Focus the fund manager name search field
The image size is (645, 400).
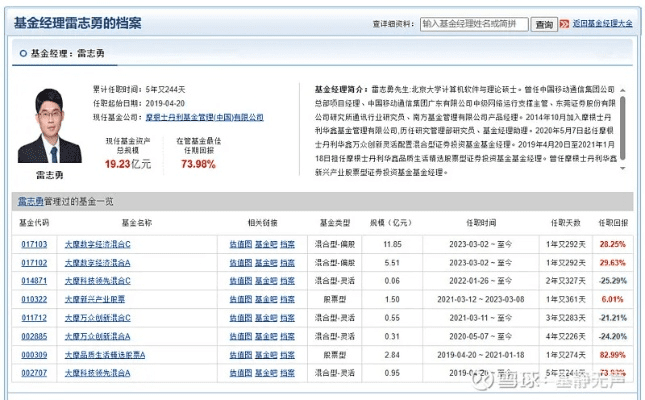473,23
